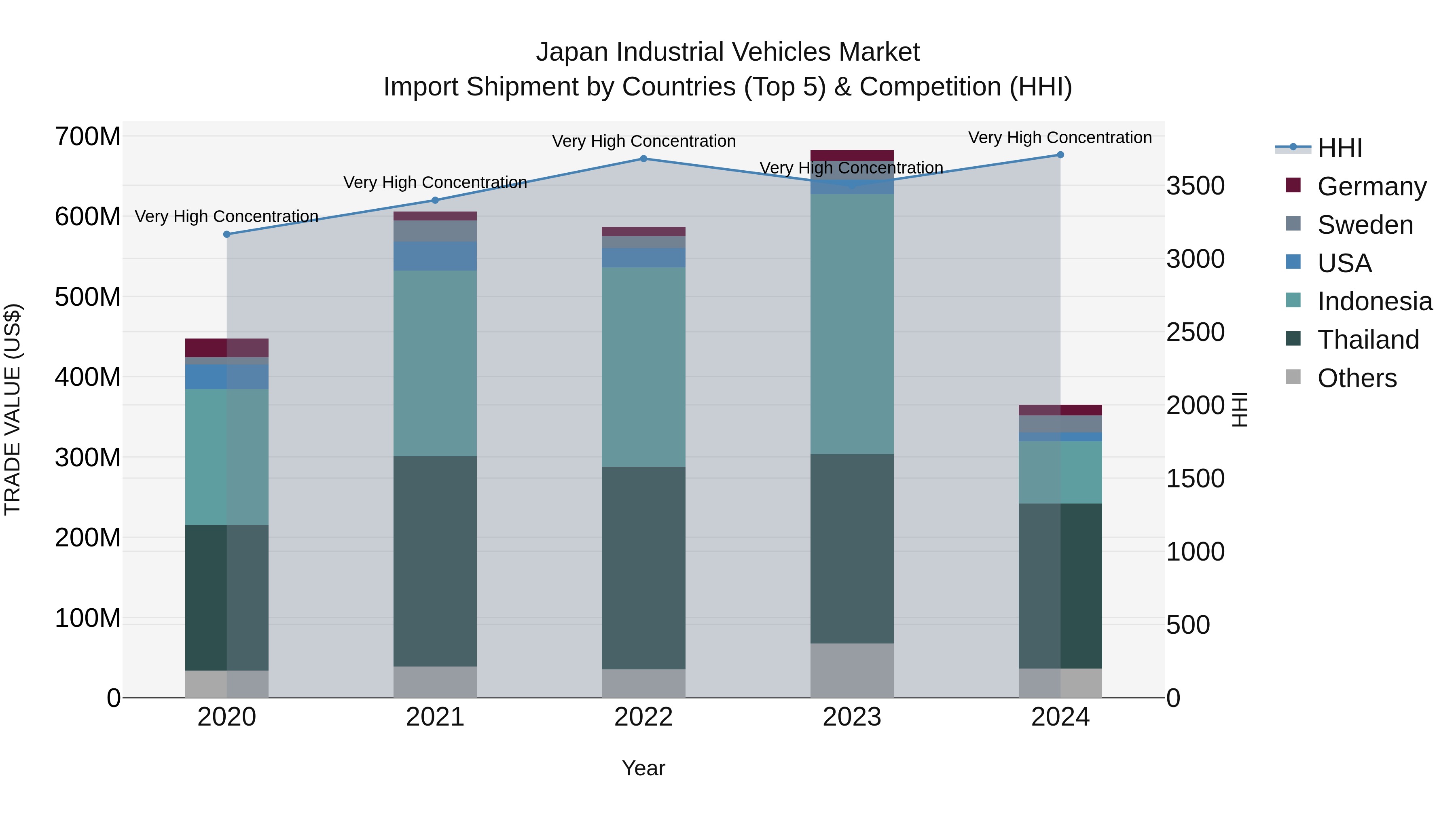Click the 2020 HHI data point marker
1456x819 pixels.
tap(226, 235)
